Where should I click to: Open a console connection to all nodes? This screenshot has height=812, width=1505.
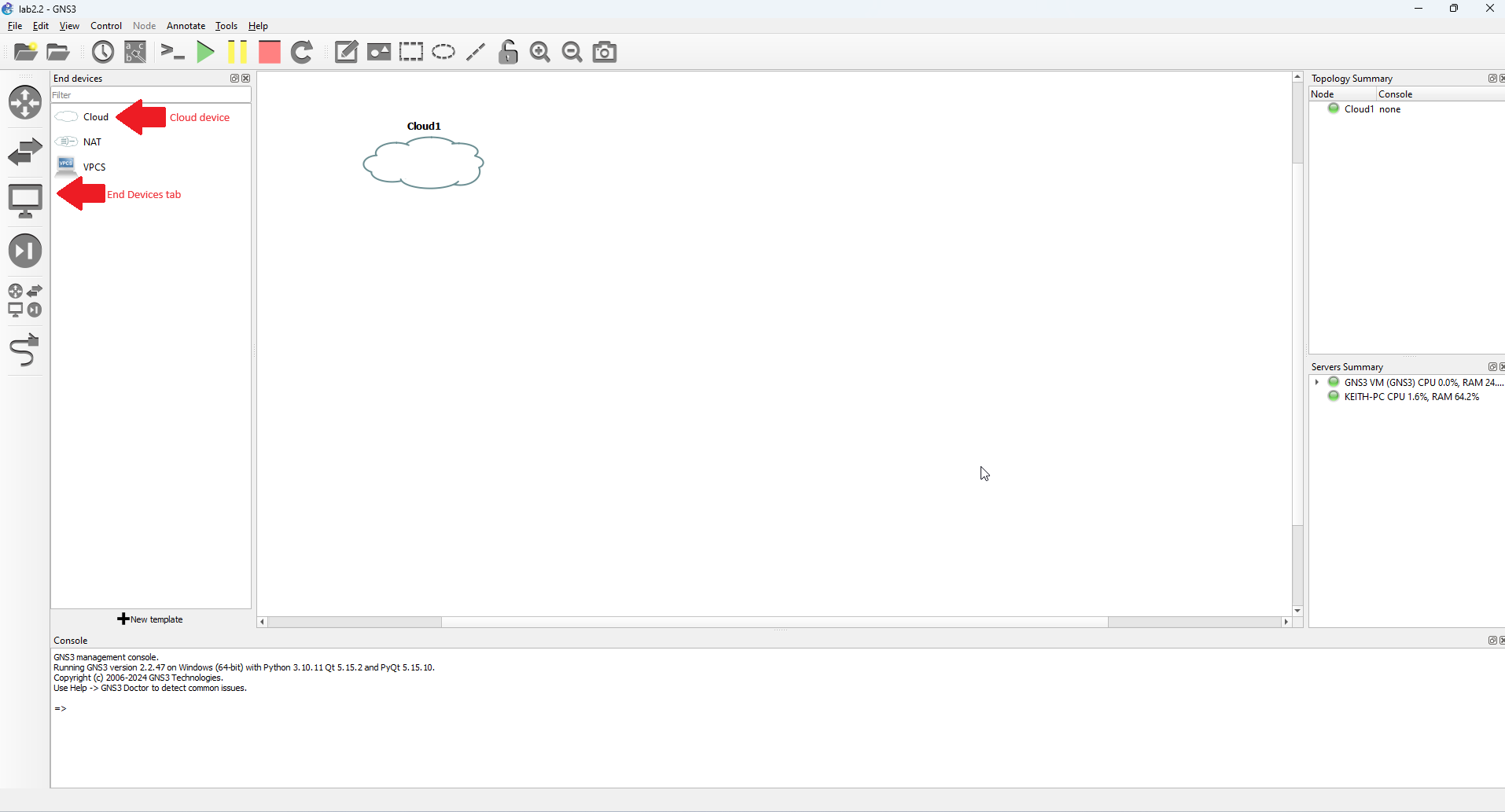(171, 52)
